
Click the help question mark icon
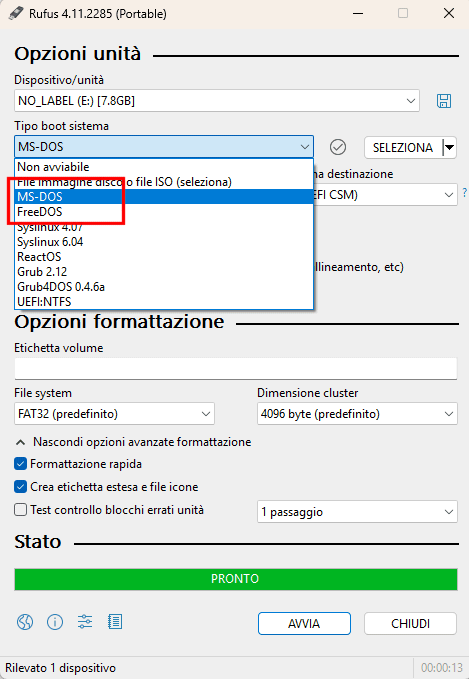(465, 192)
